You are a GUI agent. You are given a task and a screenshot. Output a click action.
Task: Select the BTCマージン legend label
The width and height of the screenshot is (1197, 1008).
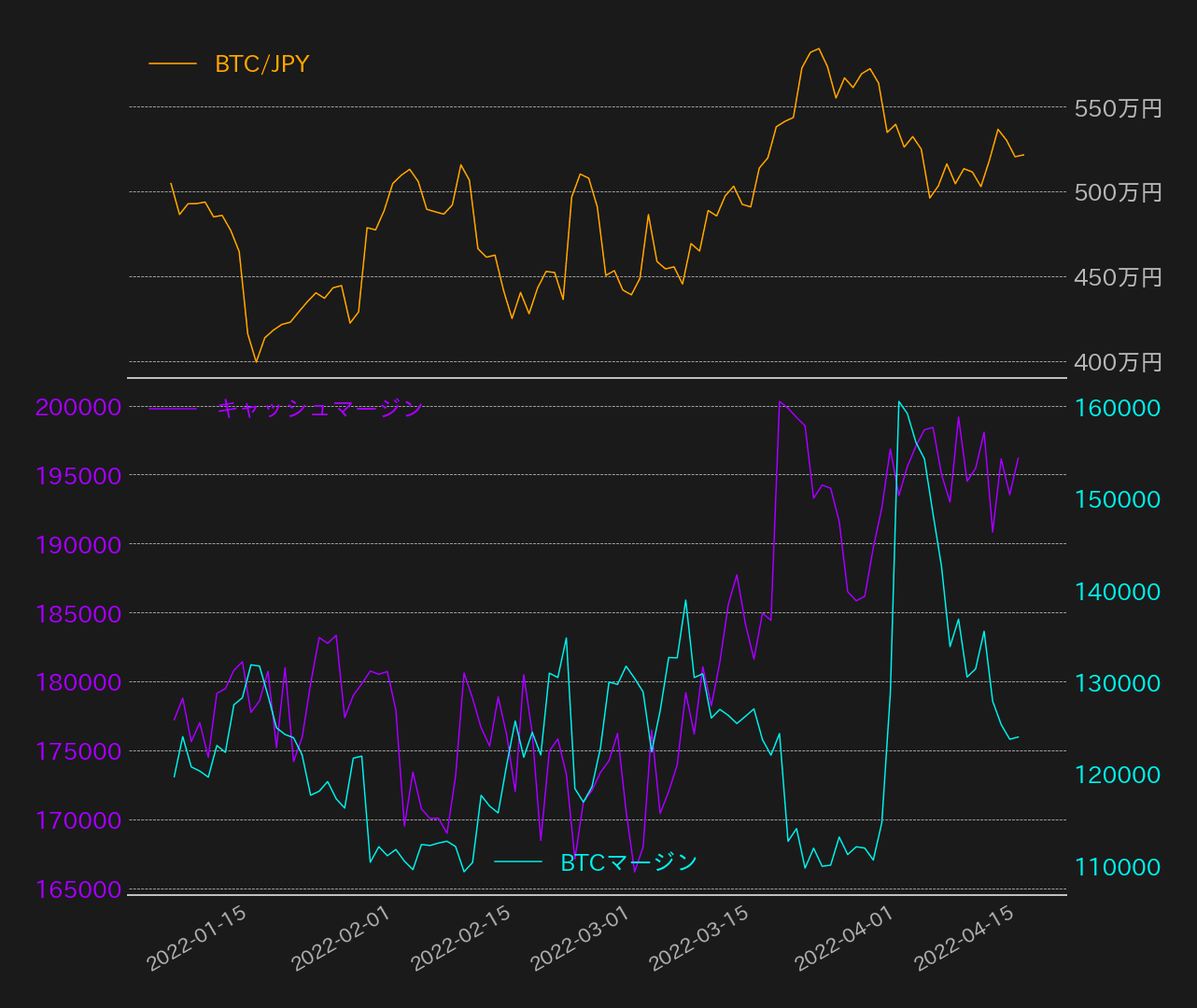coord(628,862)
